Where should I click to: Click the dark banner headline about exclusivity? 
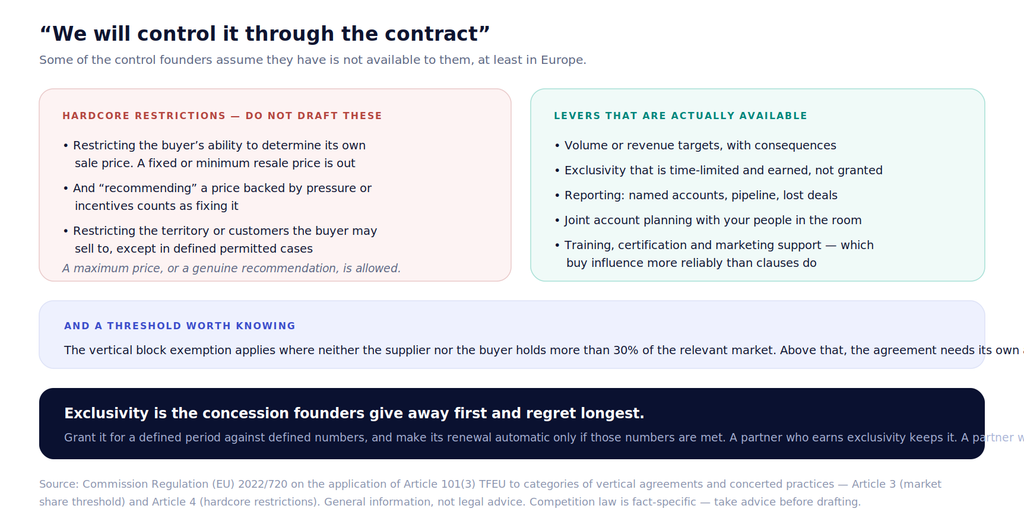pos(354,413)
